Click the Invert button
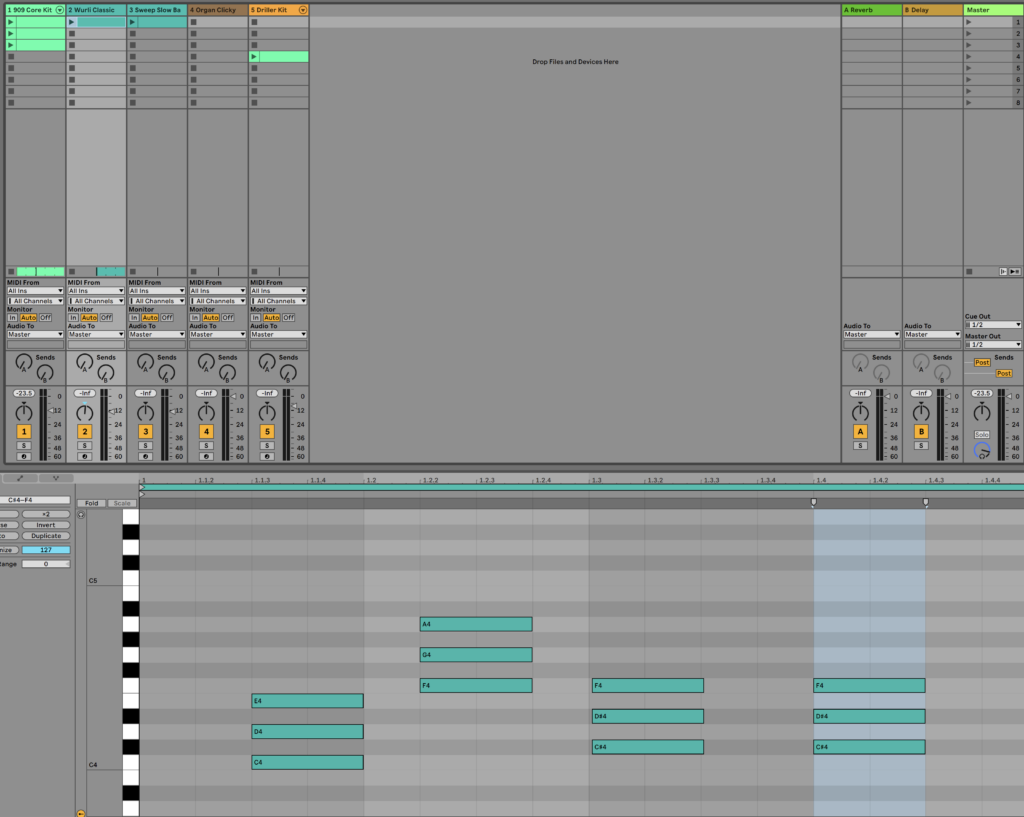 point(46,525)
